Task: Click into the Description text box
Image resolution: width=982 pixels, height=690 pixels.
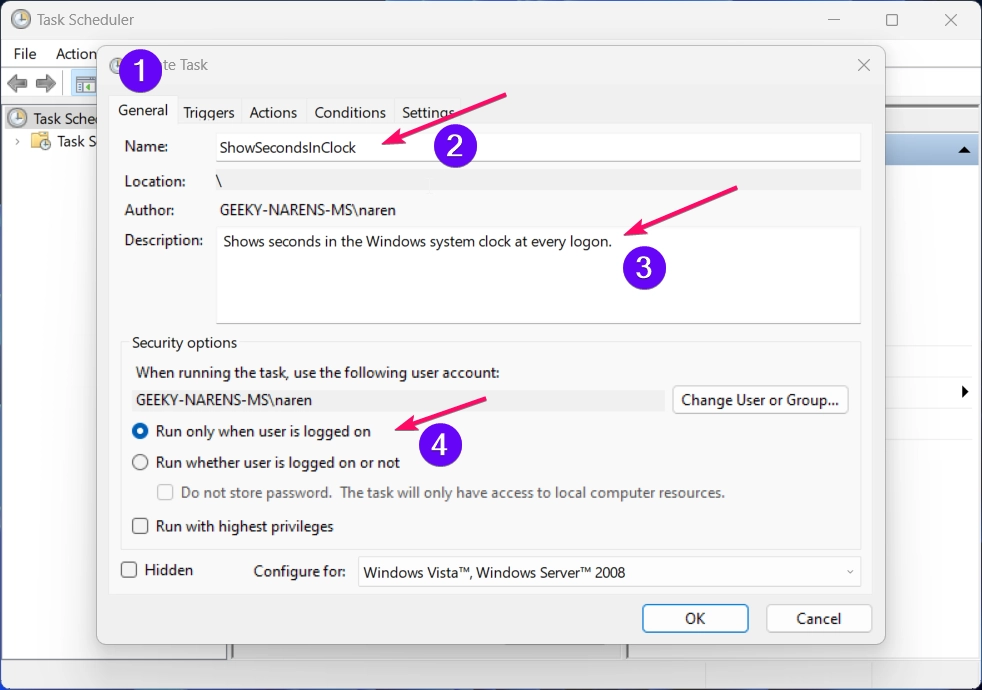Action: 538,275
